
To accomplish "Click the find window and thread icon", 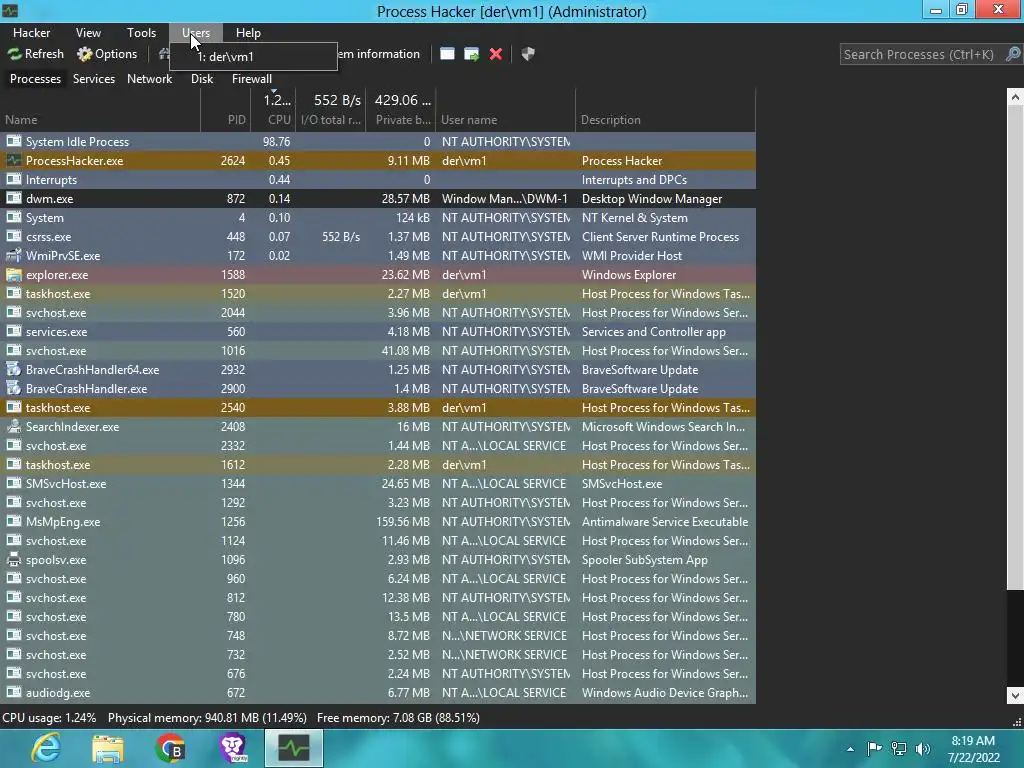I will (x=472, y=54).
